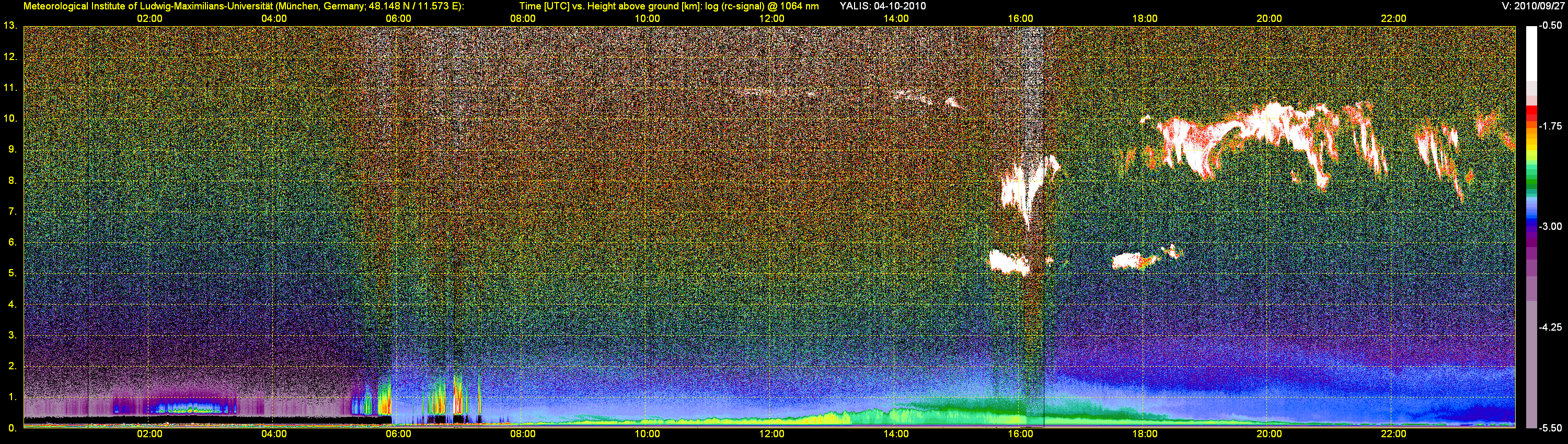Image resolution: width=1568 pixels, height=444 pixels.
Task: Click the Meteorological Institute of Ludwig-Maximilians-Universität title text
Action: coord(244,6)
